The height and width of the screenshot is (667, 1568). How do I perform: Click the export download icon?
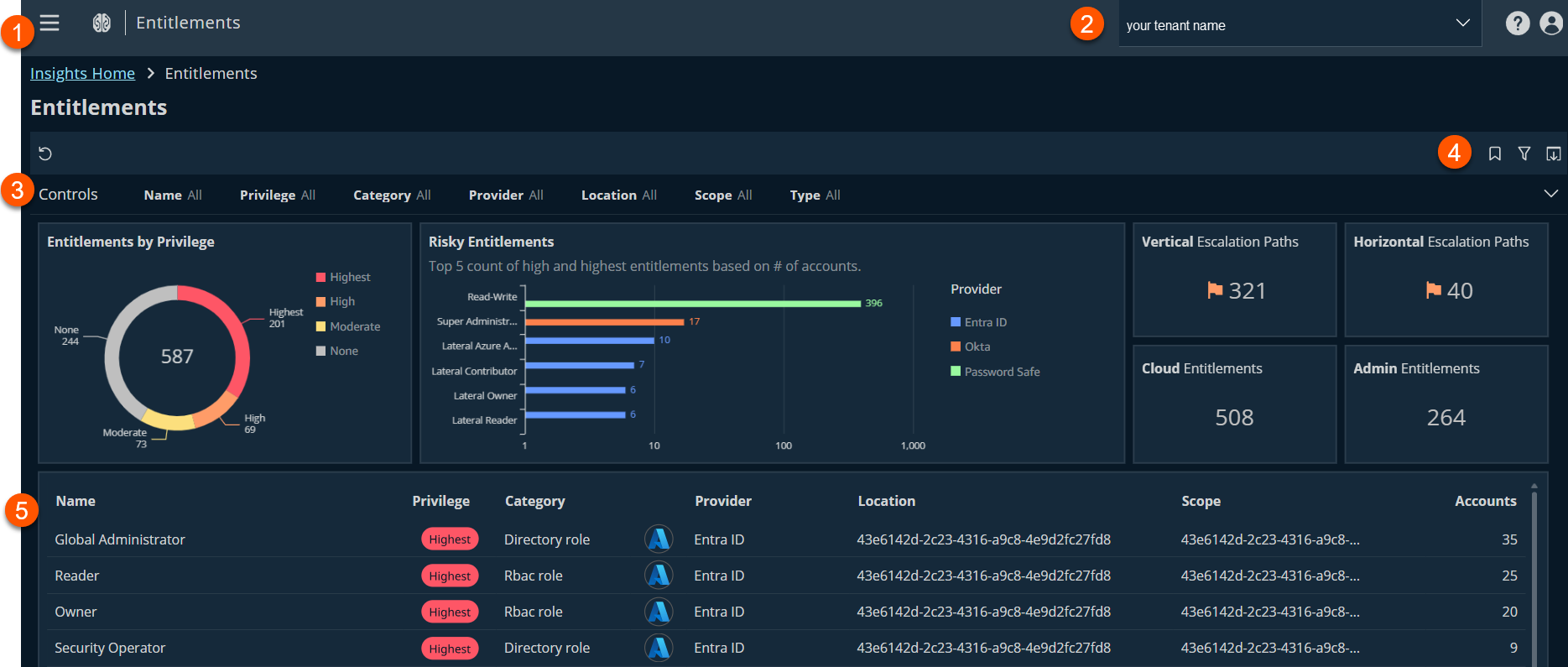click(1553, 154)
